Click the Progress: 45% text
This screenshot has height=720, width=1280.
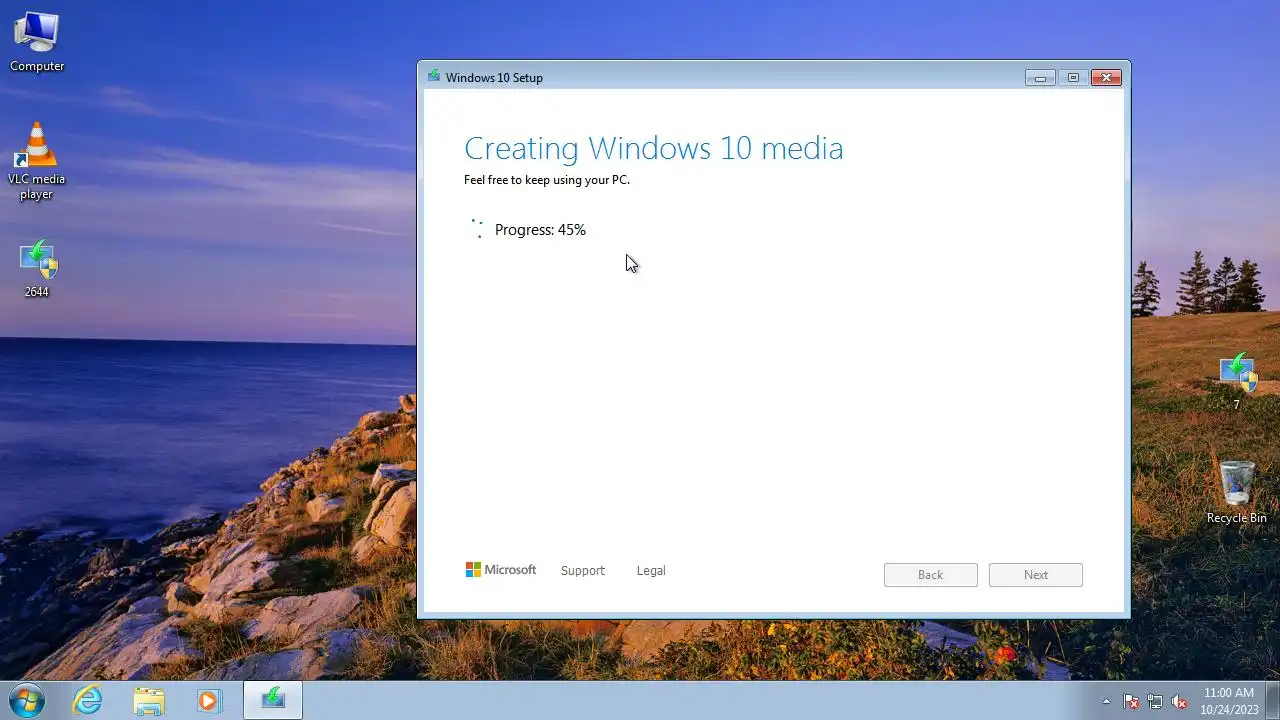click(x=540, y=230)
